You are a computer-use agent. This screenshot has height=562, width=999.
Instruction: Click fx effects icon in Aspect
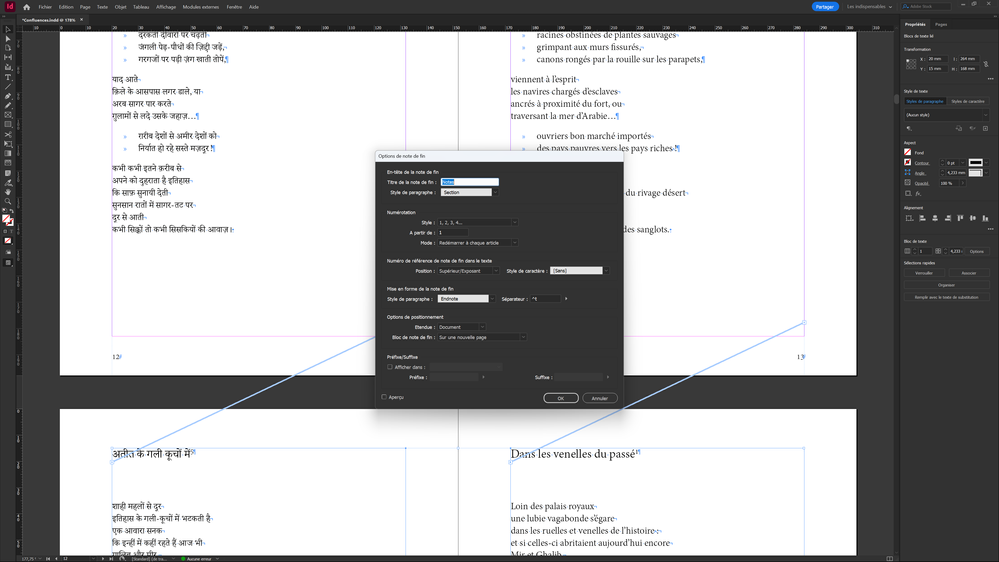[918, 194]
